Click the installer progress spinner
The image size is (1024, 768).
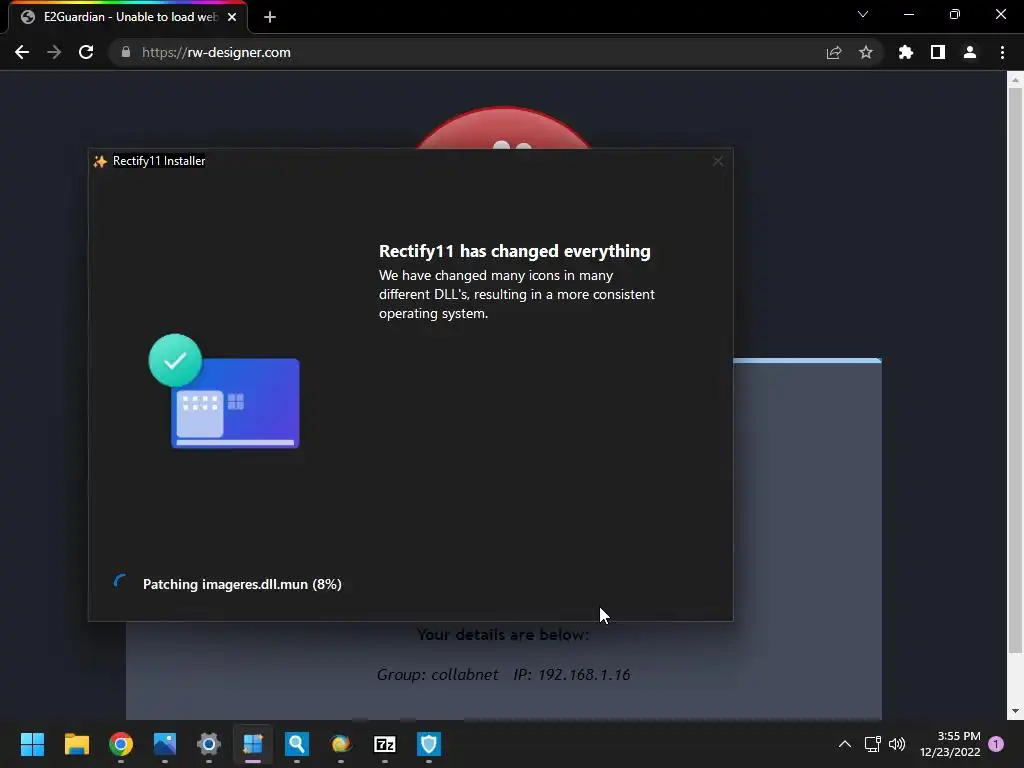[x=121, y=583]
